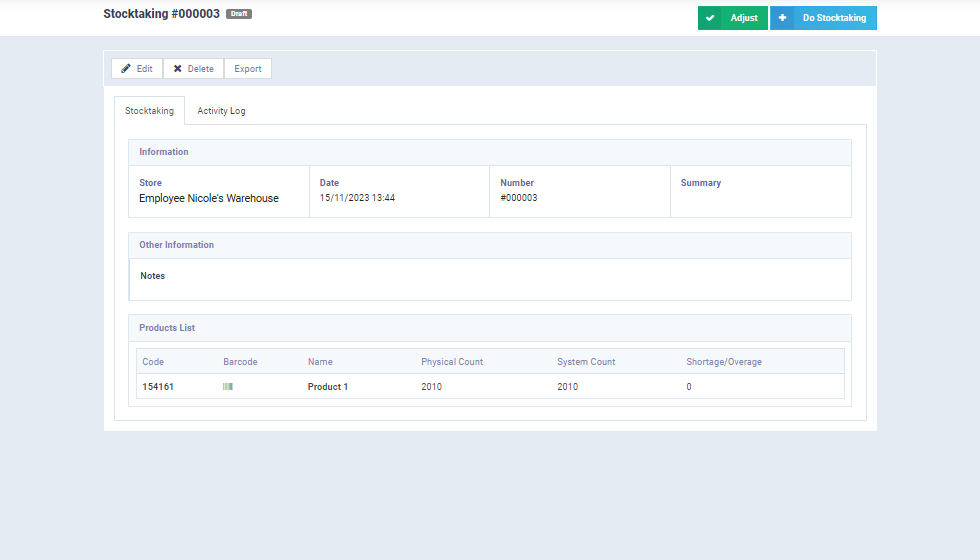Click the Do Stocktaking button

click(x=823, y=18)
